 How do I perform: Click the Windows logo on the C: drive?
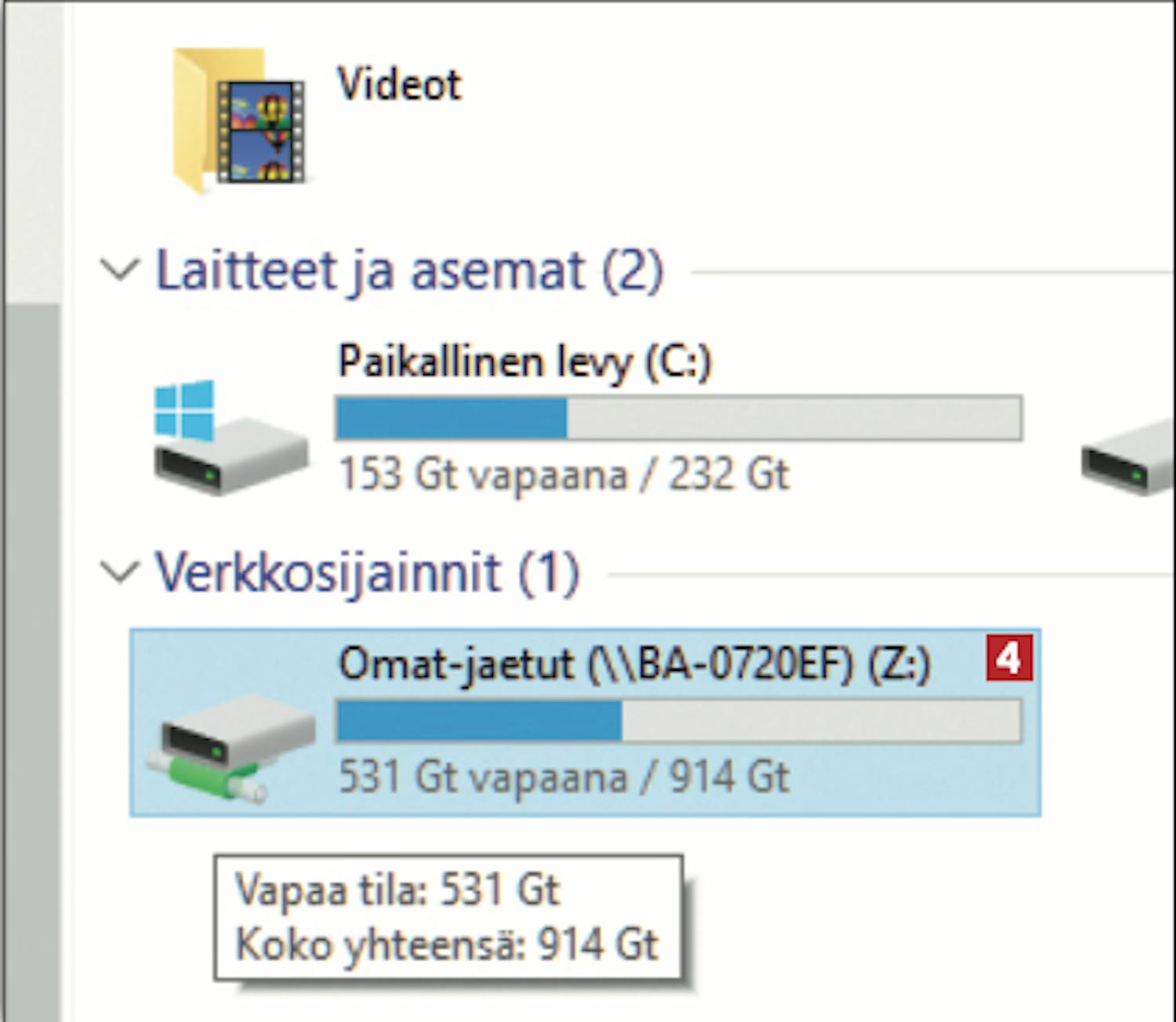(184, 409)
